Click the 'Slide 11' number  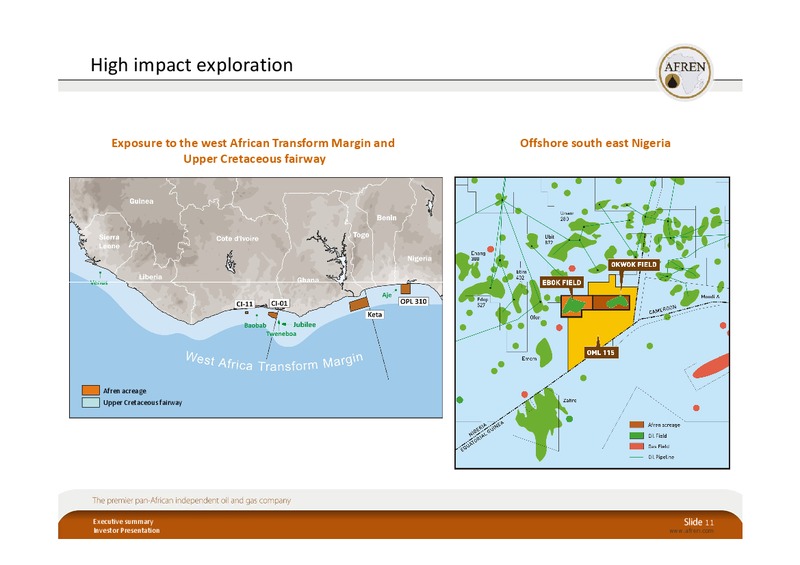coord(698,522)
